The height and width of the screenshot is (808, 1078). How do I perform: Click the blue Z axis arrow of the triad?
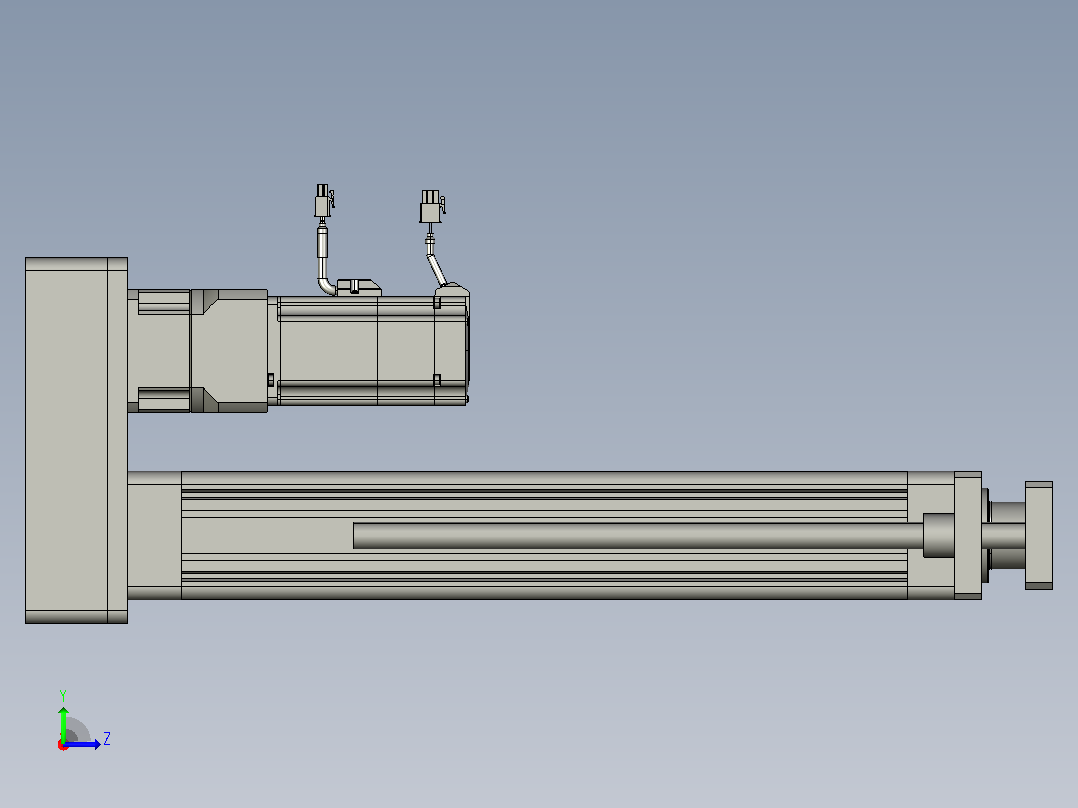[x=82, y=744]
